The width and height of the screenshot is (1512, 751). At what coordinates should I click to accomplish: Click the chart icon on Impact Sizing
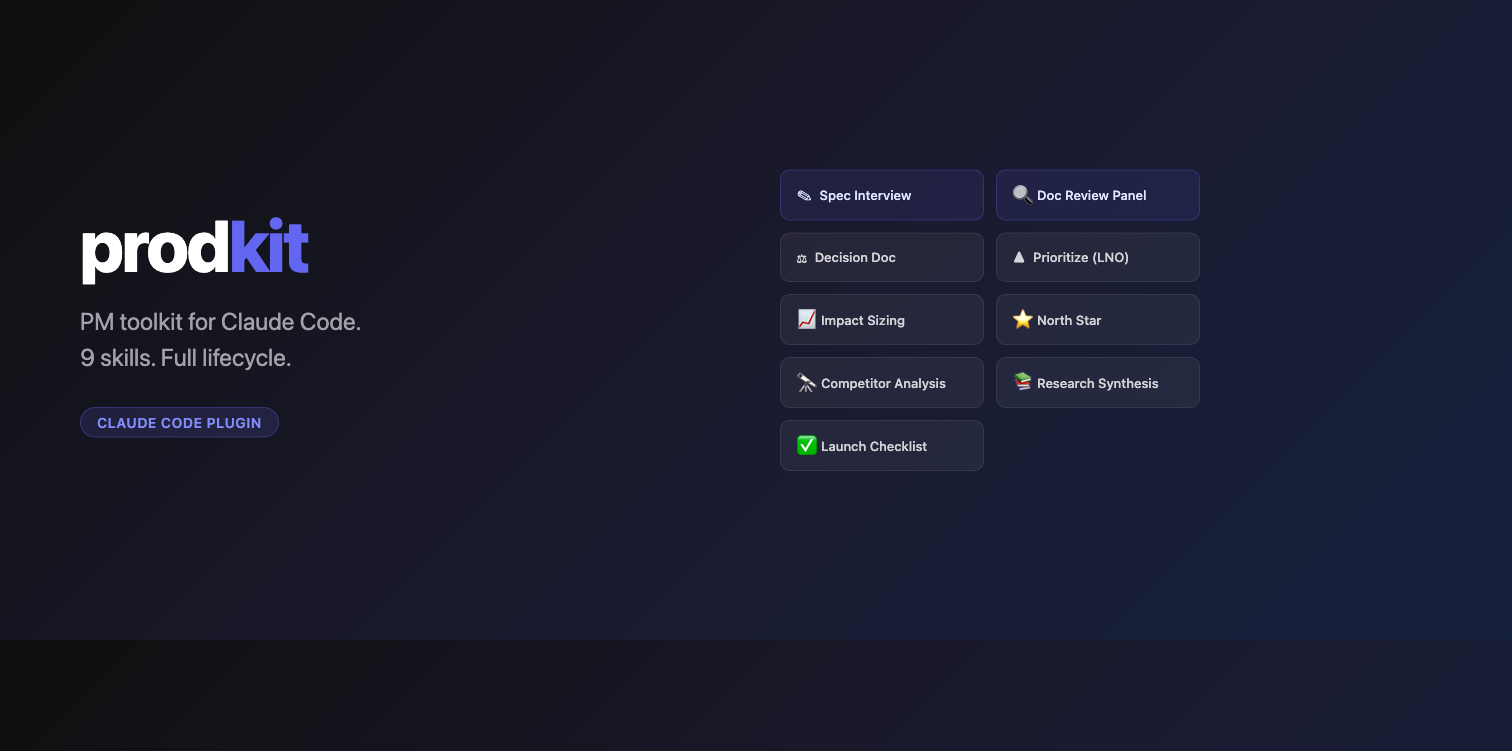point(806,320)
